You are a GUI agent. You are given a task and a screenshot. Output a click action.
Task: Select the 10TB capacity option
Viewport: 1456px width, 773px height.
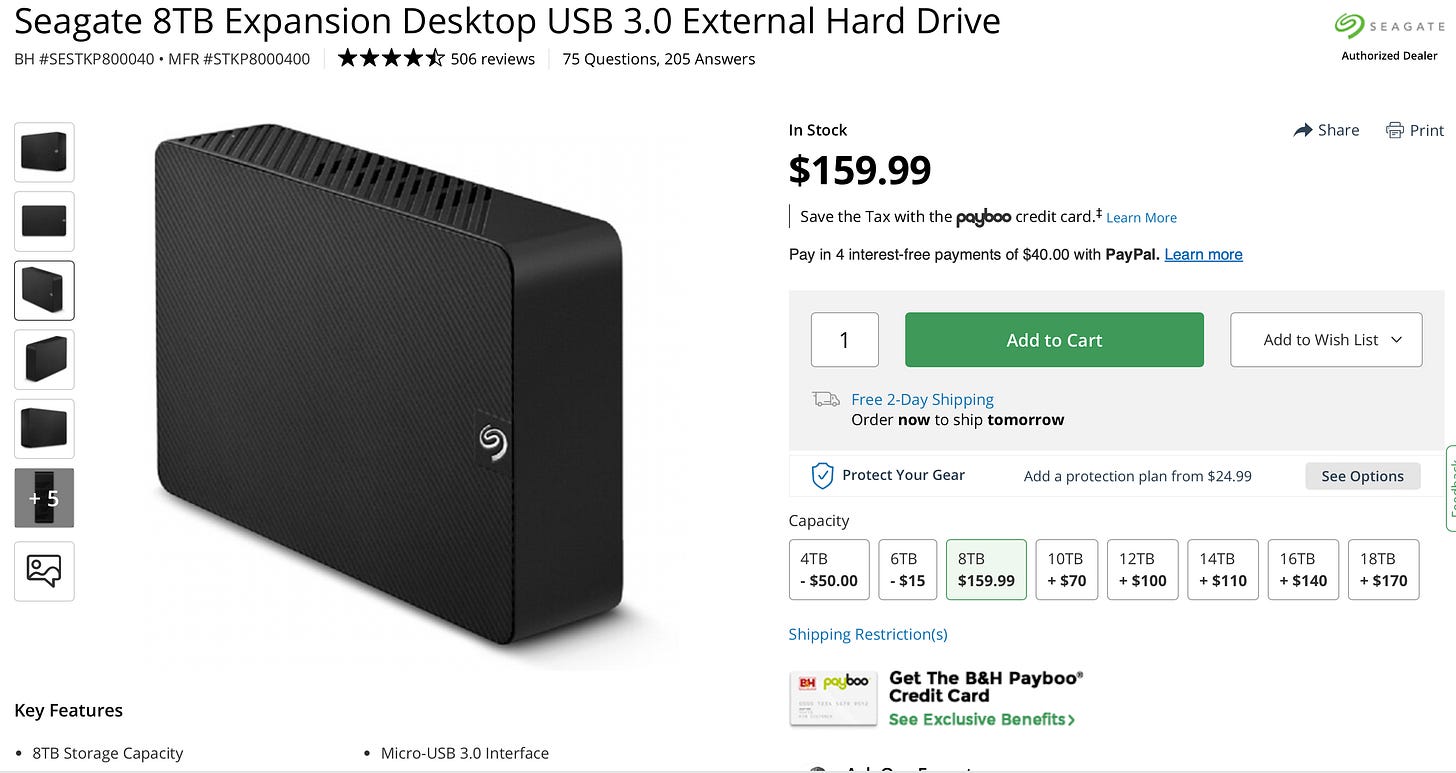pos(1066,570)
